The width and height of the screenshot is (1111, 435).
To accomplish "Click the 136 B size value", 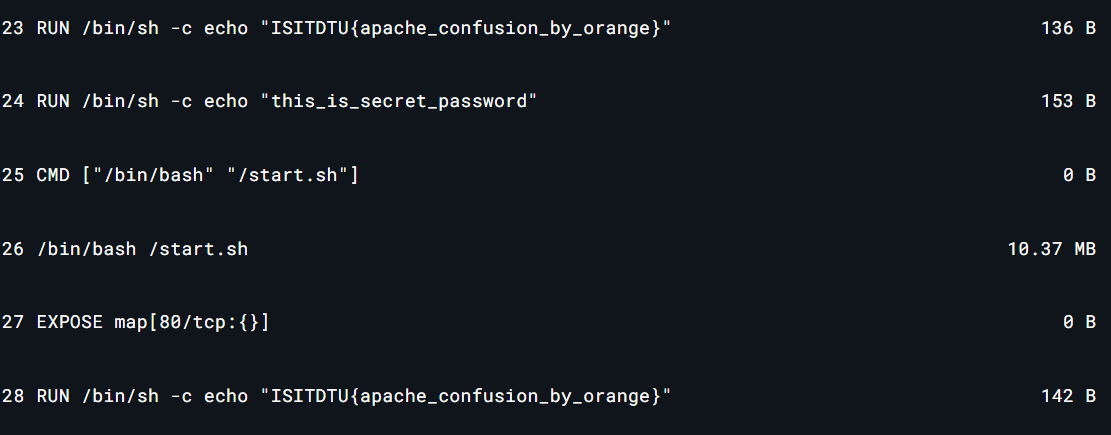I will (x=1068, y=28).
